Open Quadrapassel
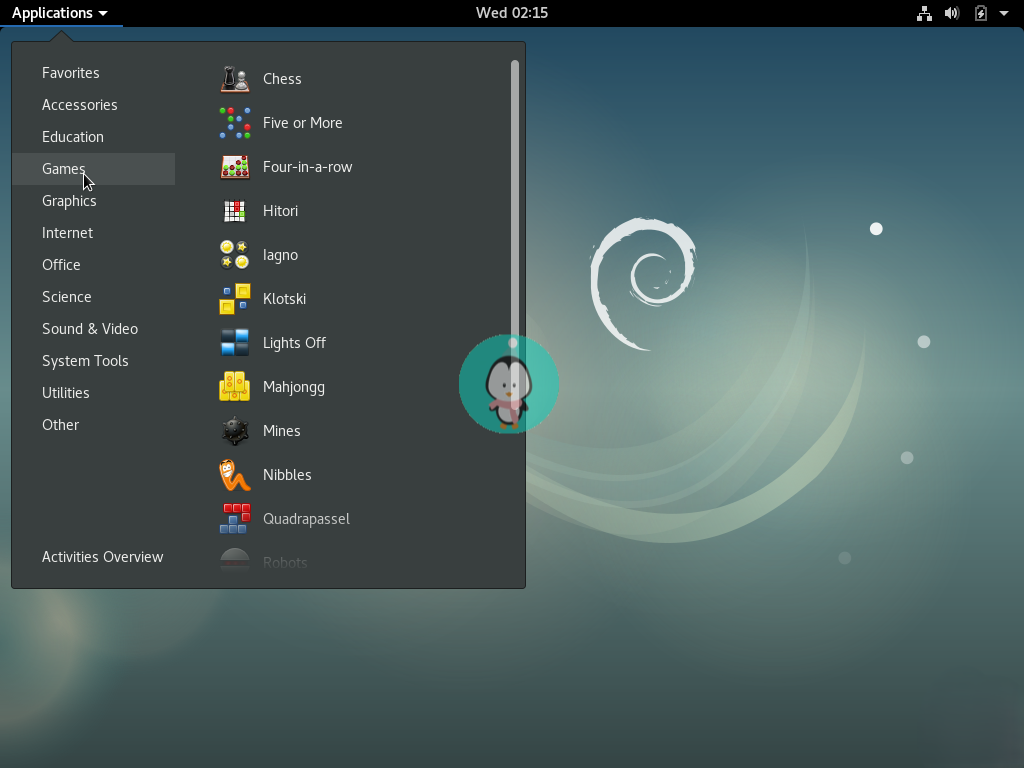Image resolution: width=1024 pixels, height=768 pixels. point(306,519)
